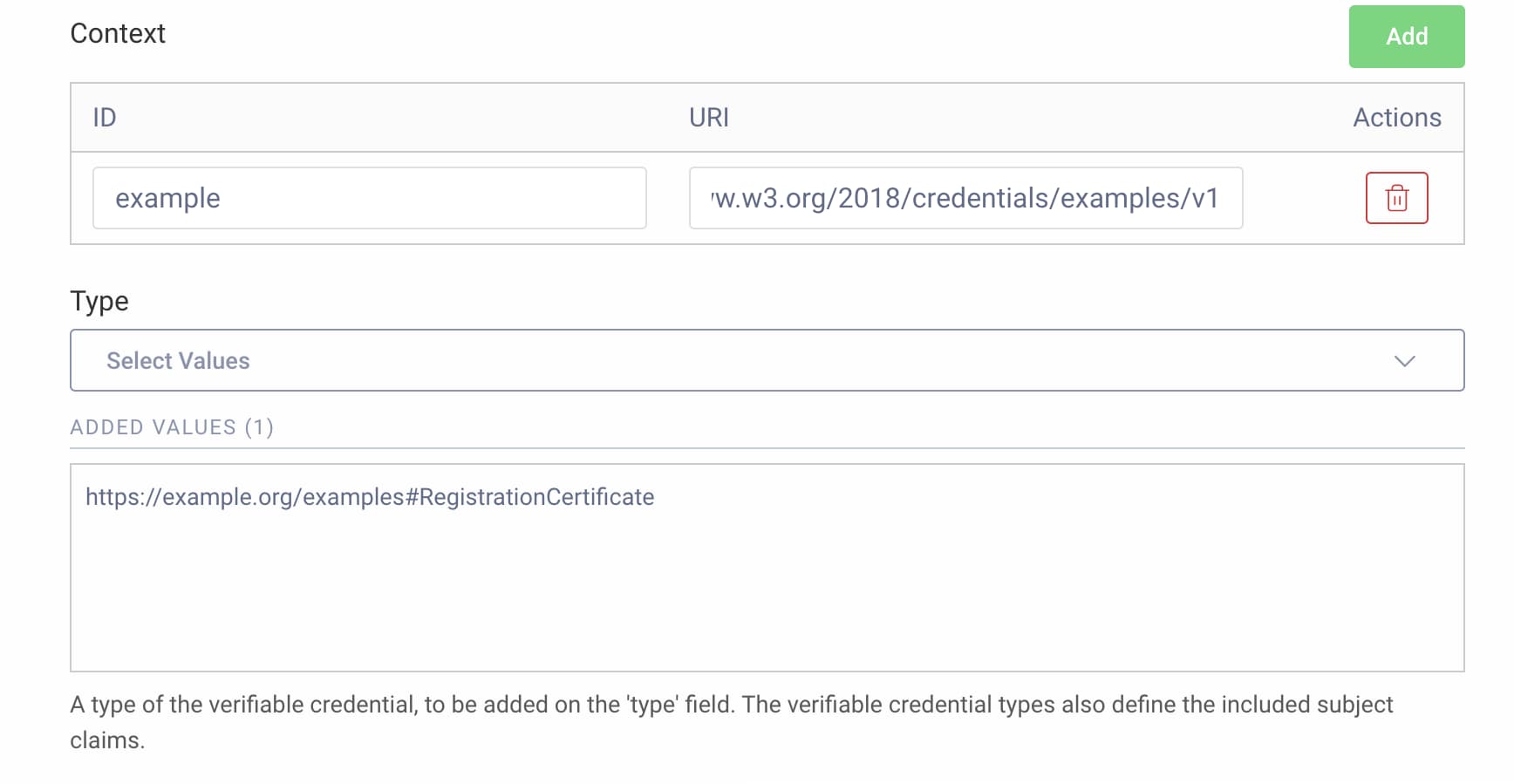Click the ID column header

[x=104, y=117]
